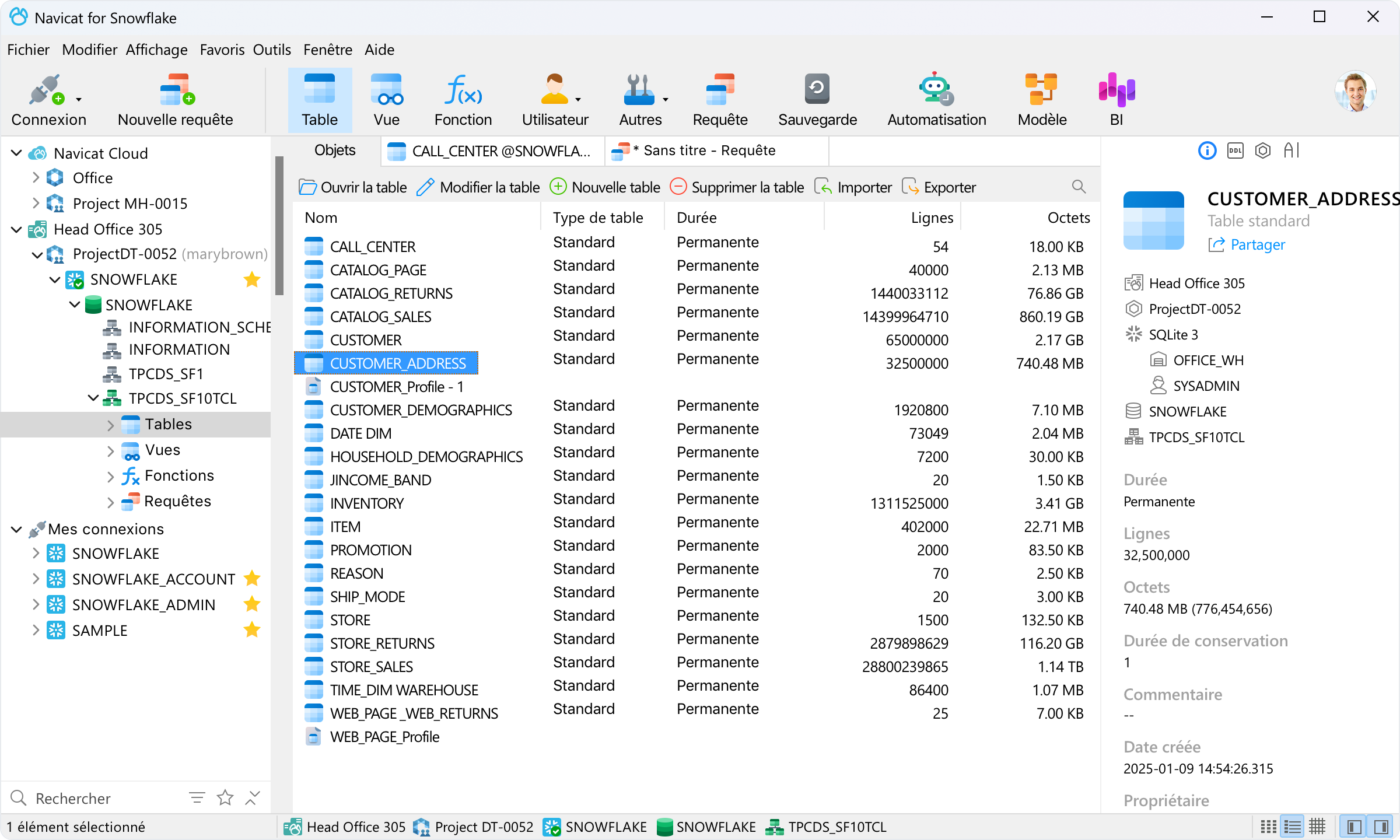Open the Fonction object list
The height and width of the screenshot is (840, 1400).
point(463,100)
